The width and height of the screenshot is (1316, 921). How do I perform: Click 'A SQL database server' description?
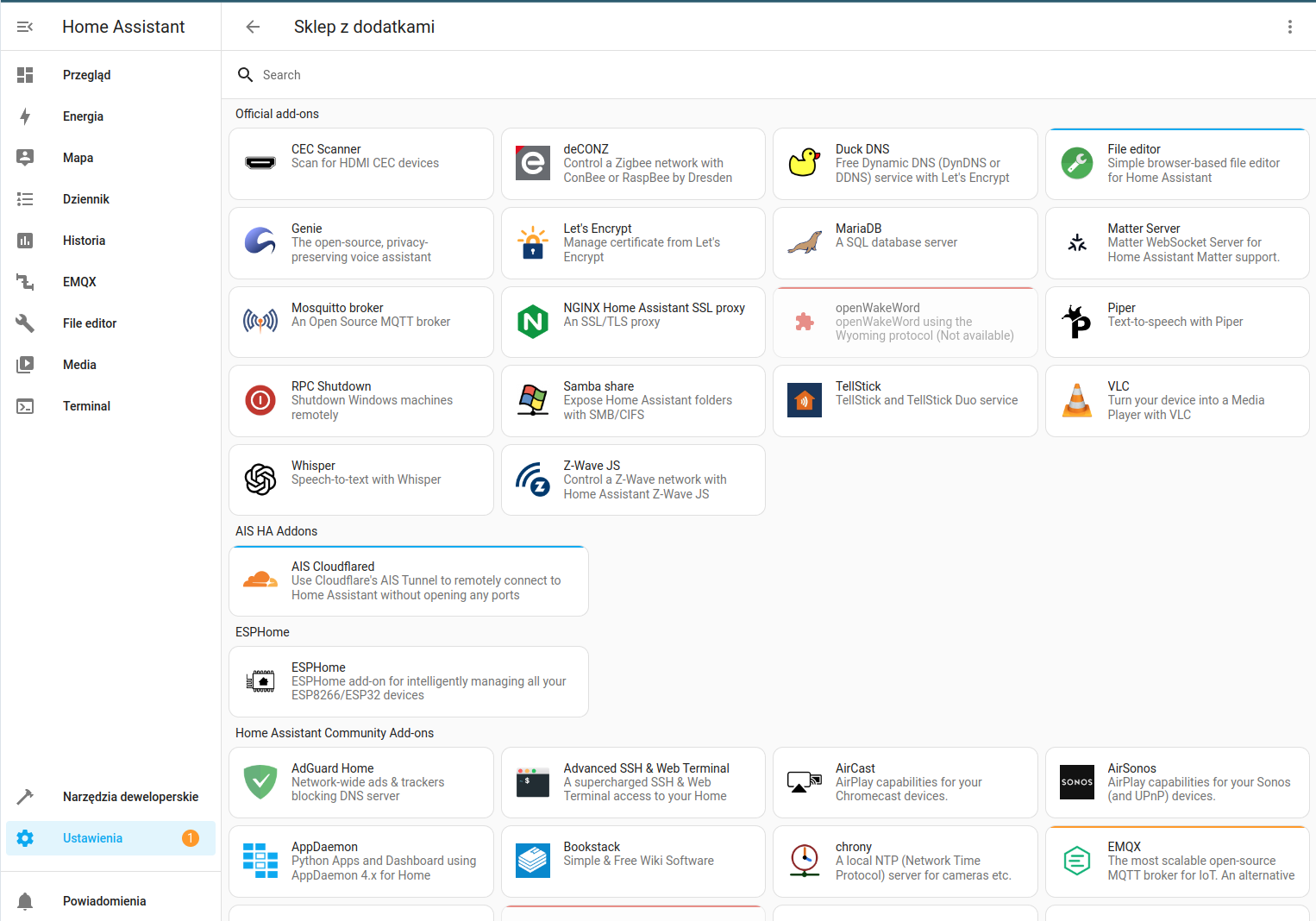(896, 242)
